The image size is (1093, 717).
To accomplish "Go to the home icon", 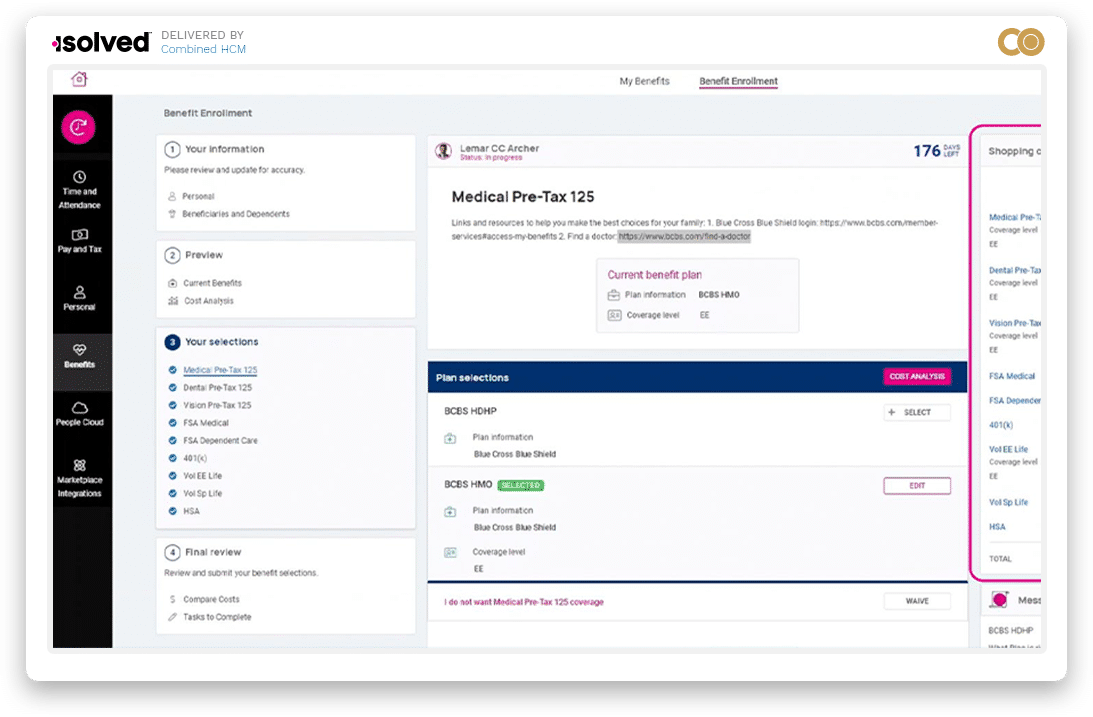I will tap(79, 79).
